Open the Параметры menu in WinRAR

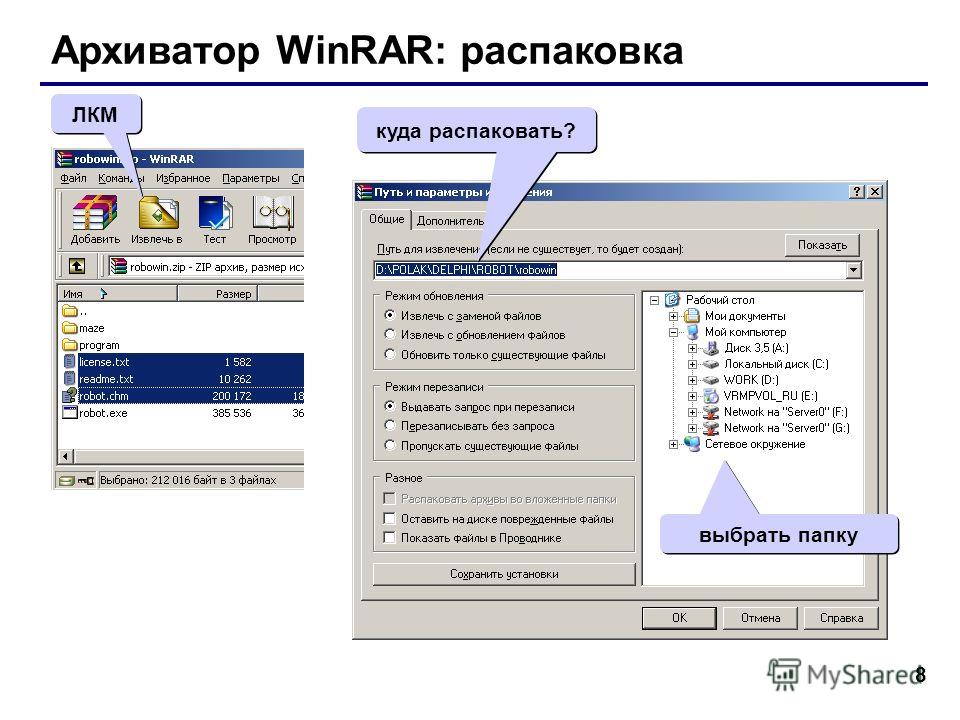[250, 178]
